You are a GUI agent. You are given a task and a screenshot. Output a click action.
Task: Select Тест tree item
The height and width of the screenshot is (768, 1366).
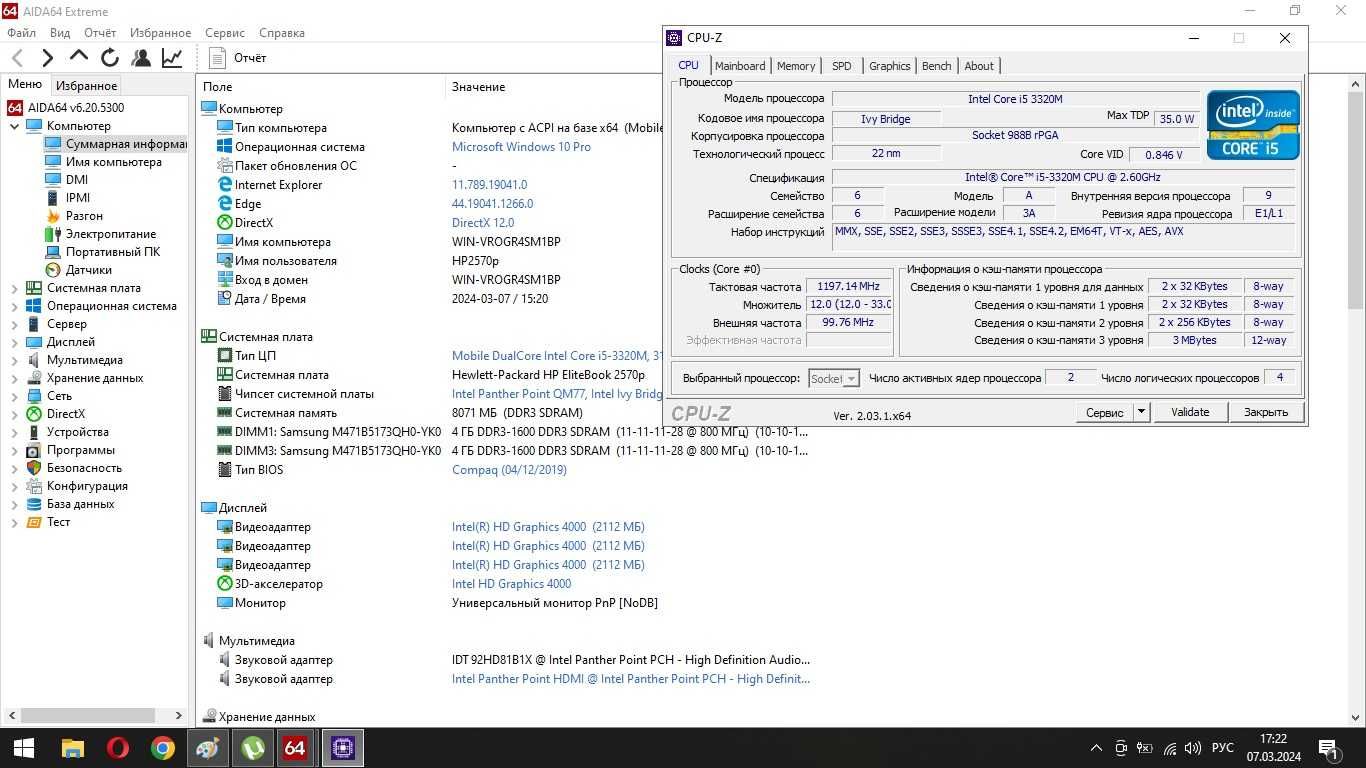pyautogui.click(x=48, y=522)
